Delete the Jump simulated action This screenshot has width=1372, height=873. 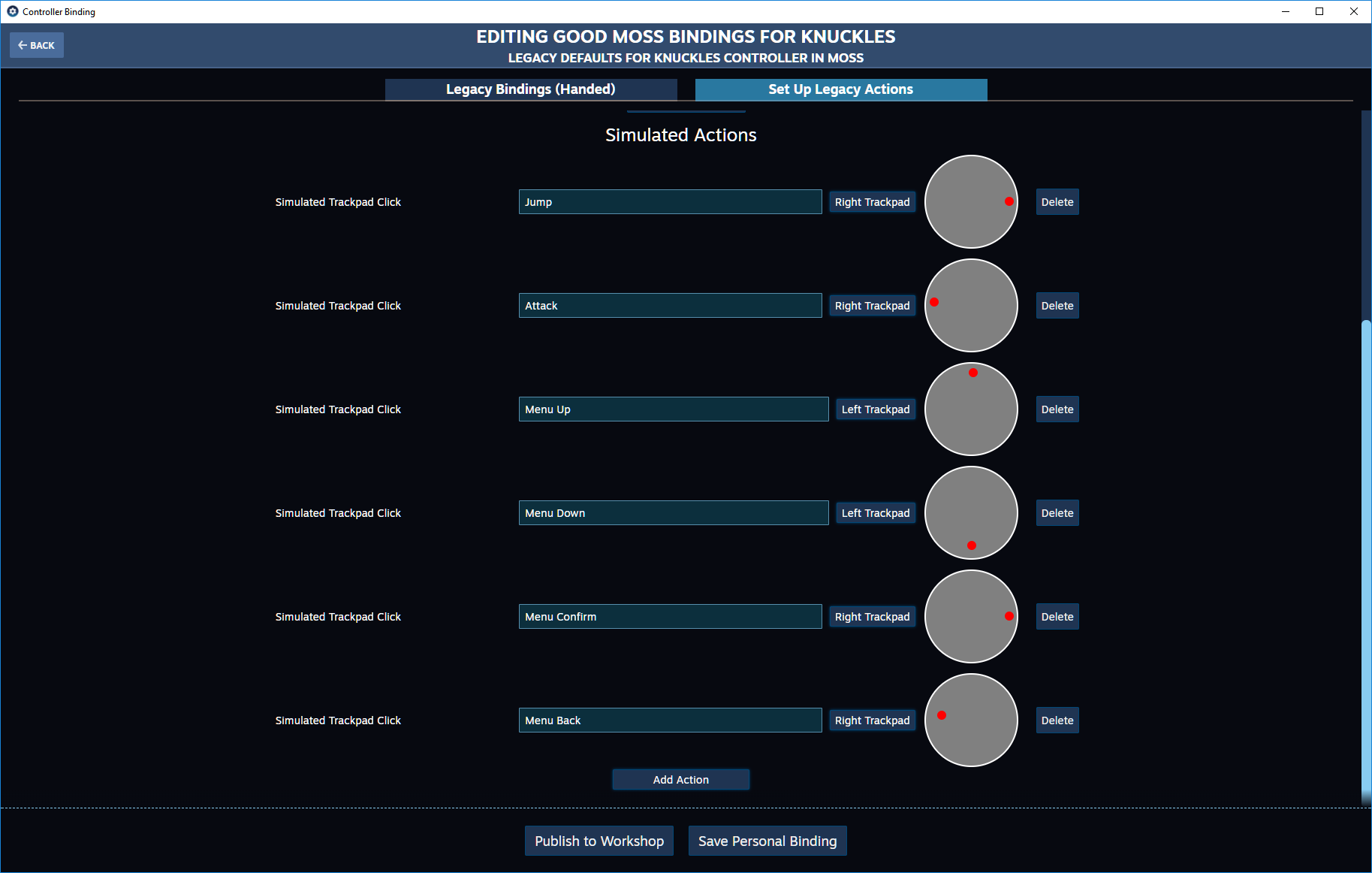pyautogui.click(x=1057, y=202)
